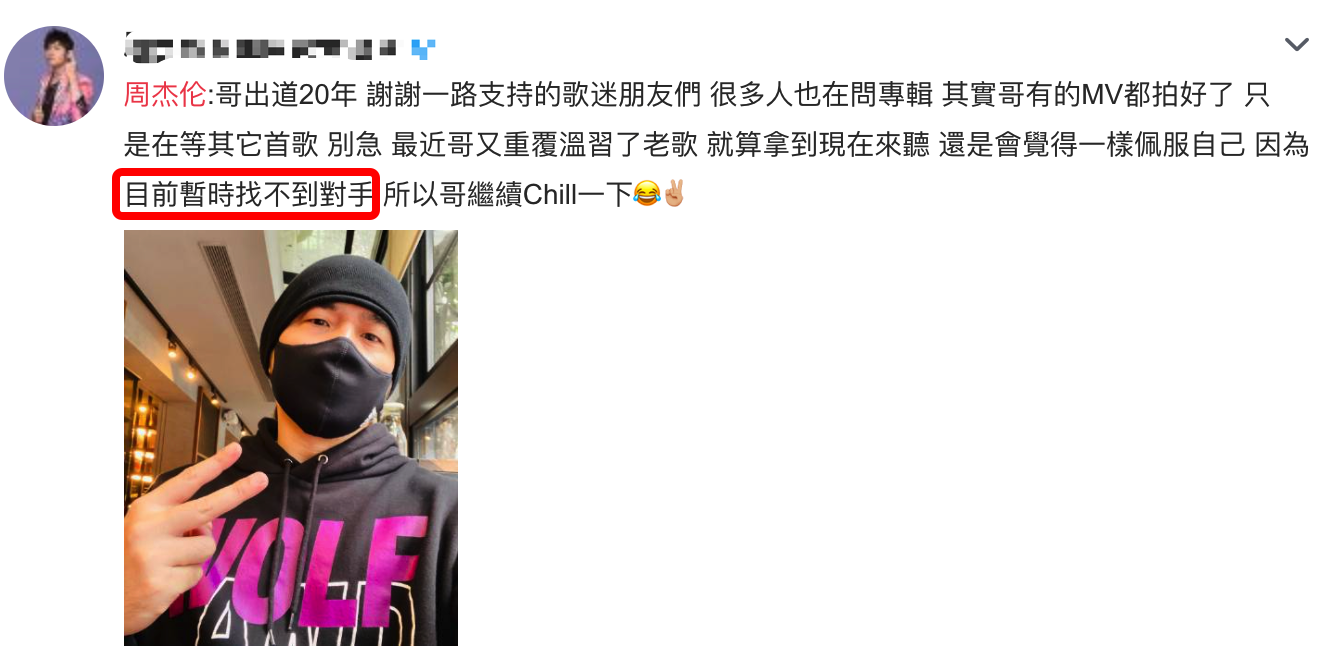Click the word Chill in the post

click(x=550, y=195)
